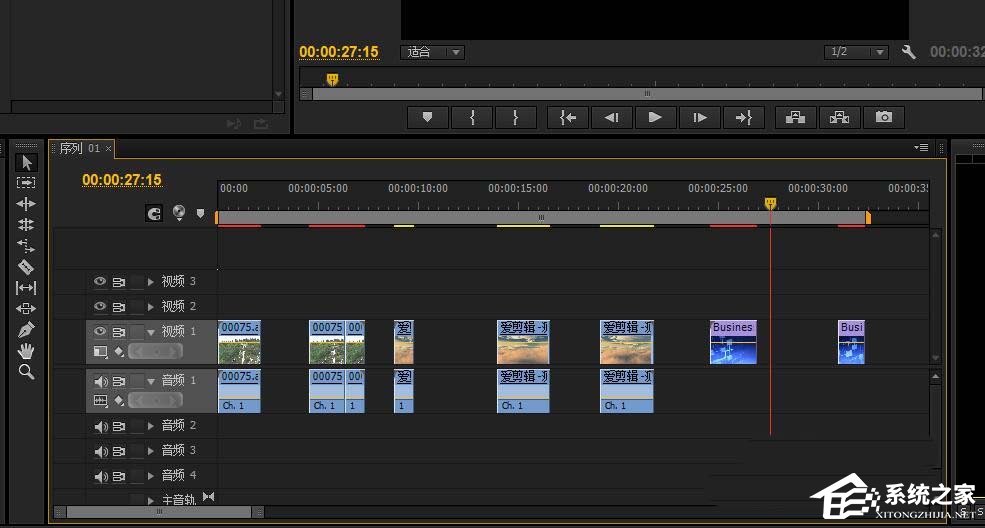The image size is (985, 528).
Task: Switch to the 序列 01 tab
Action: (79, 148)
